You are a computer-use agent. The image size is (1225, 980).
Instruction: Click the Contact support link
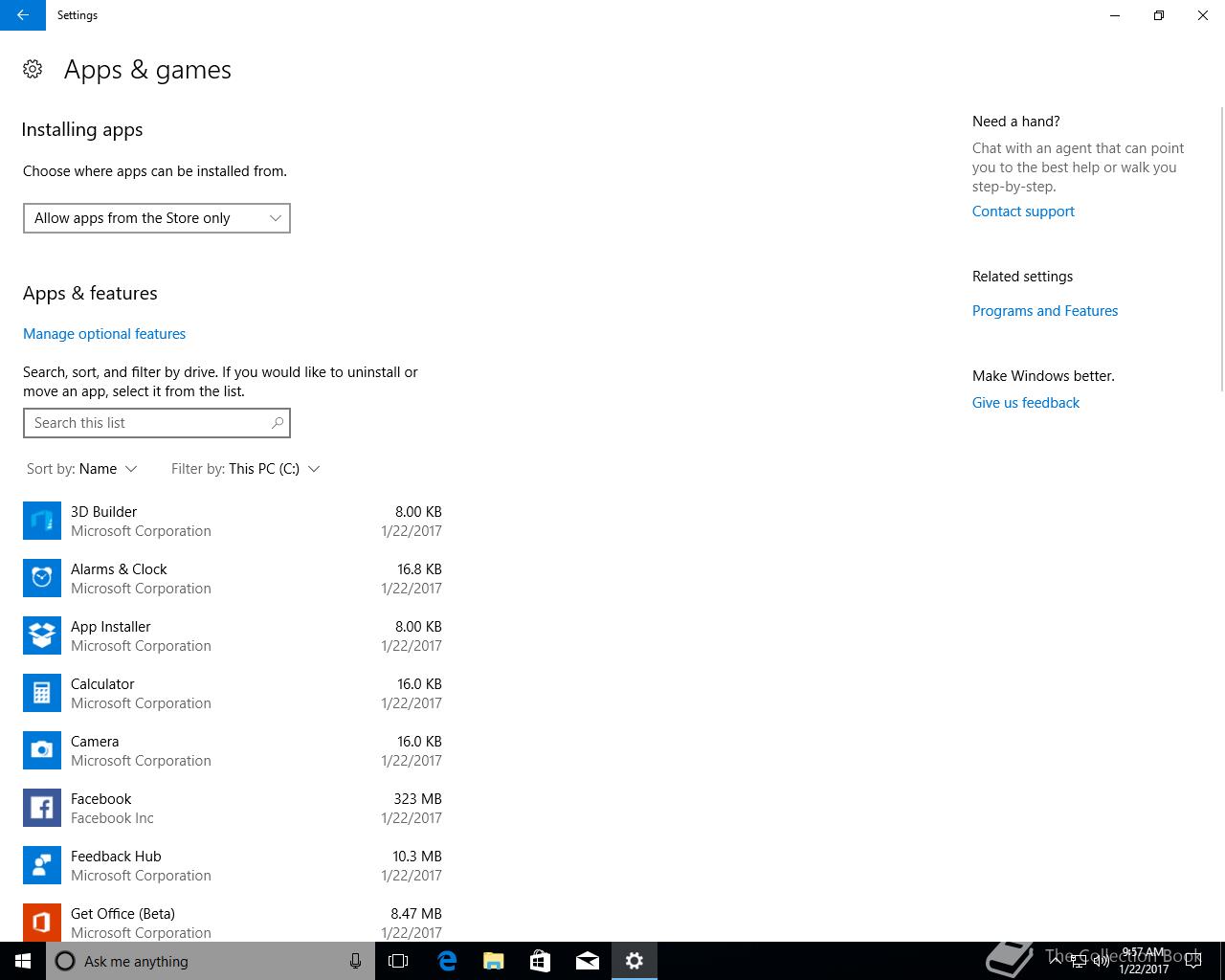coord(1023,212)
